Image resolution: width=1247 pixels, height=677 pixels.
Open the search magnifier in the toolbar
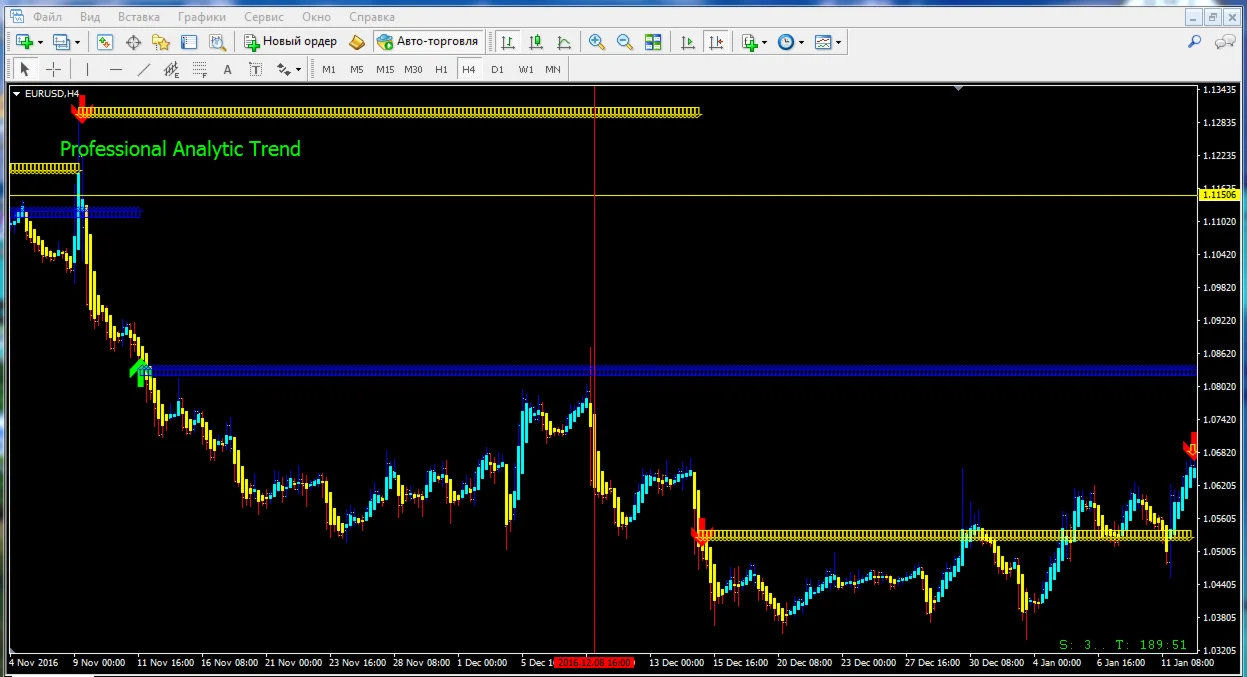pyautogui.click(x=1194, y=42)
